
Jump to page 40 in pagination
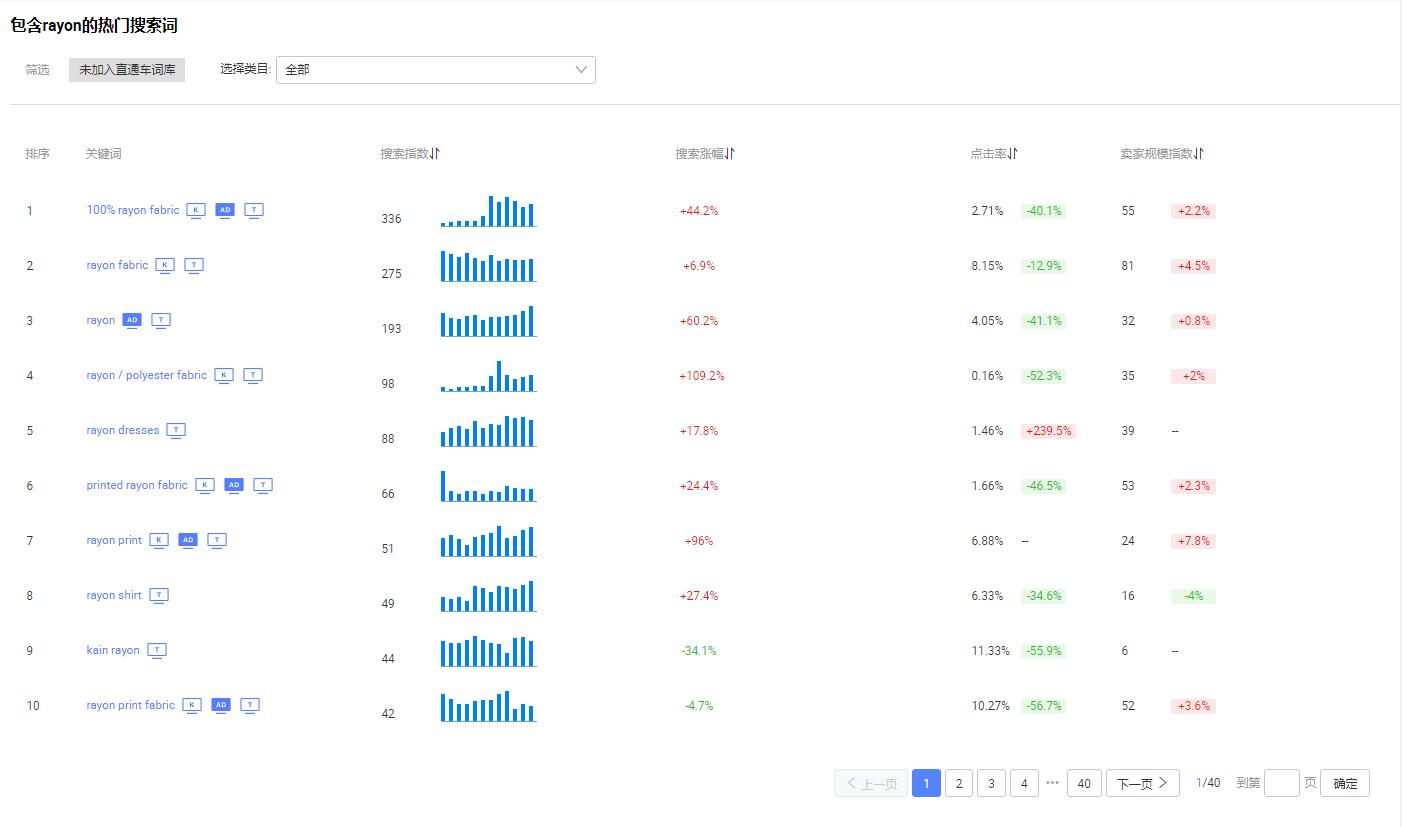[1084, 783]
